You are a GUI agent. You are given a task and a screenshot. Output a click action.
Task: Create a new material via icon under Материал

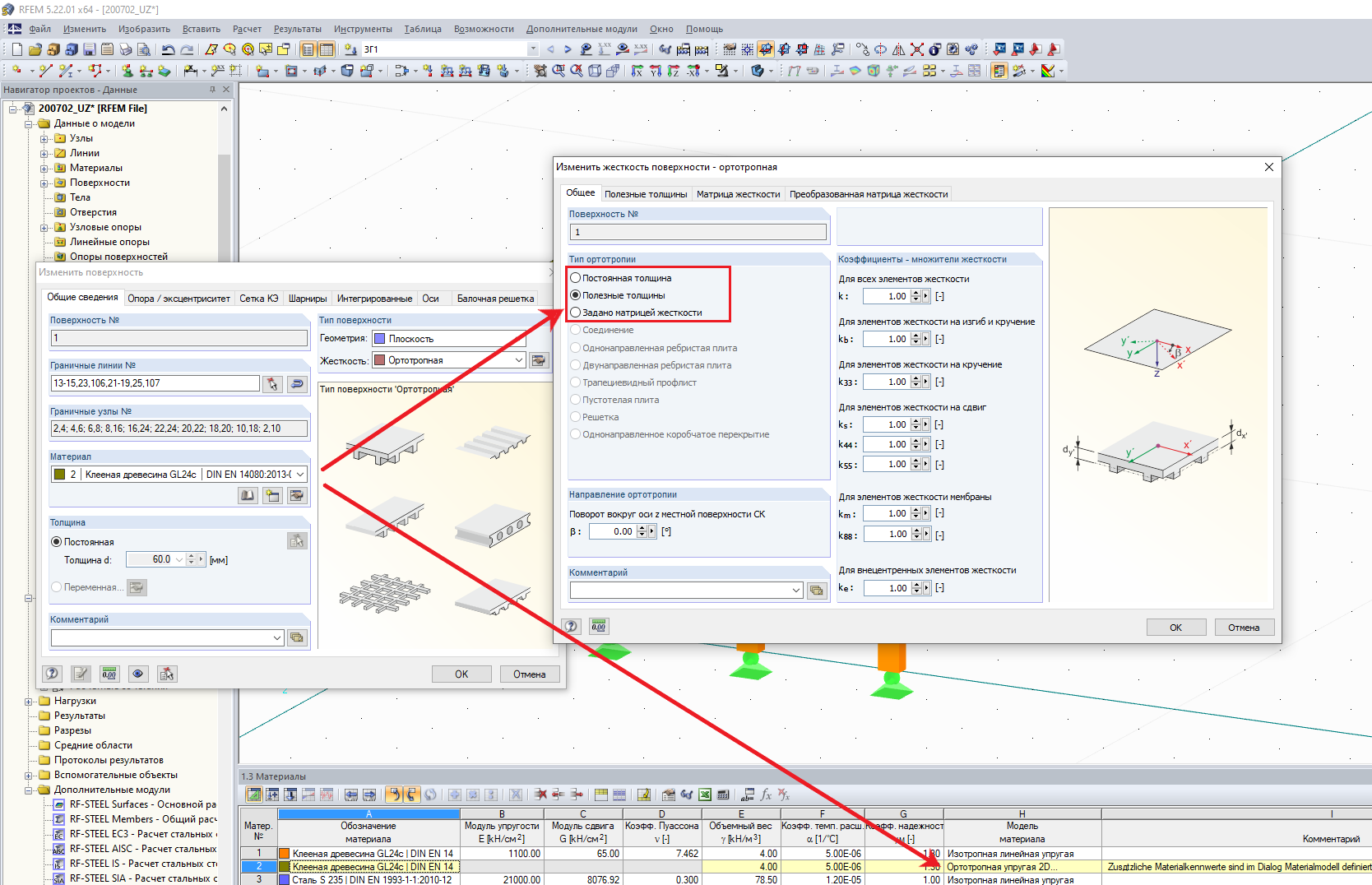(x=272, y=495)
